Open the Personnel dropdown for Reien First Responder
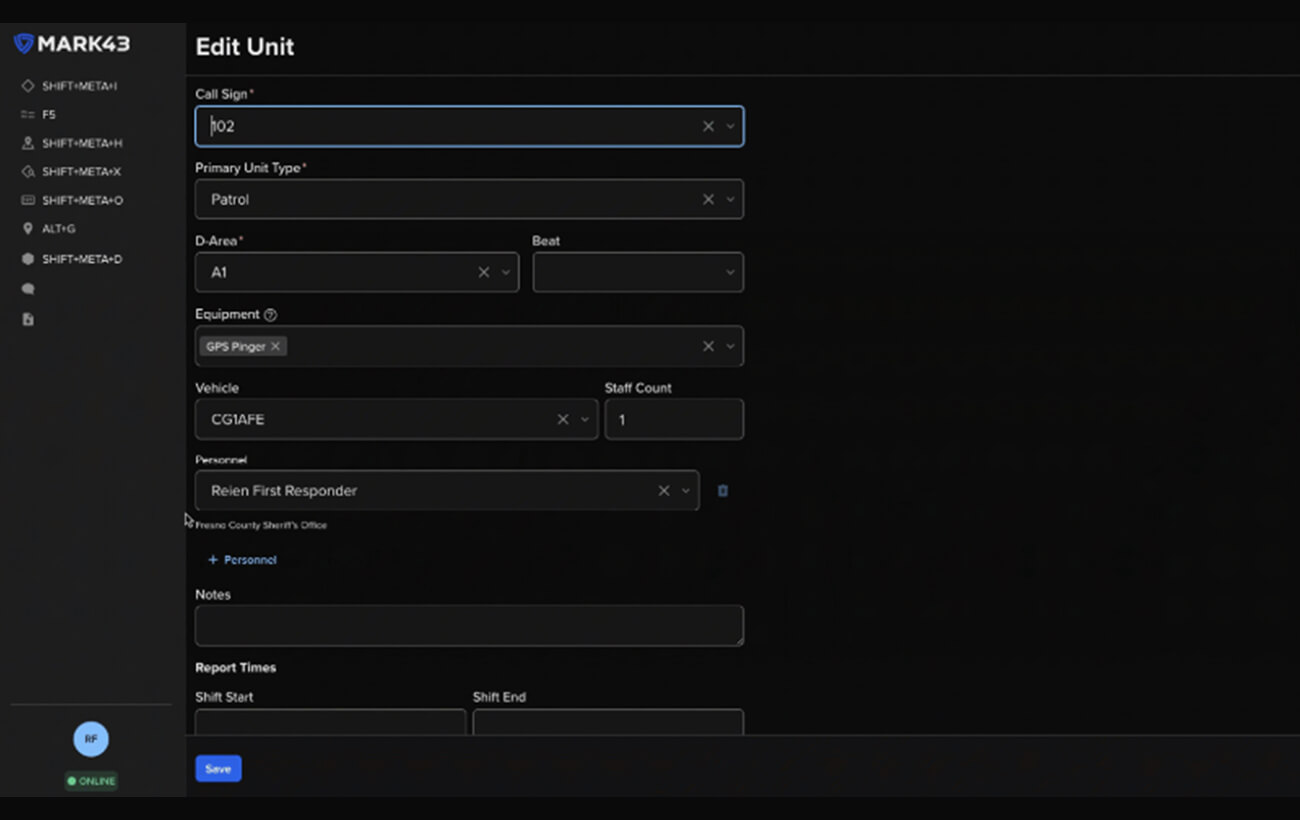The width and height of the screenshot is (1300, 820). tap(686, 491)
